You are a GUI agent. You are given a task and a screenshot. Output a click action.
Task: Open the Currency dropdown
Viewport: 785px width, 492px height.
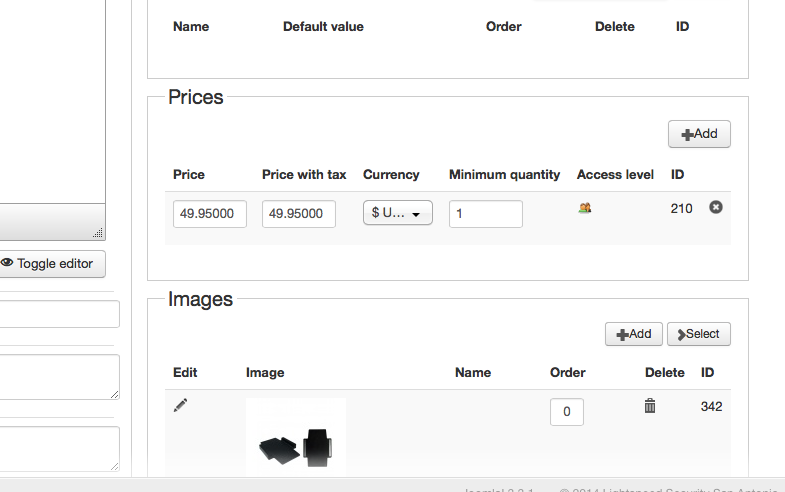[x=398, y=213]
